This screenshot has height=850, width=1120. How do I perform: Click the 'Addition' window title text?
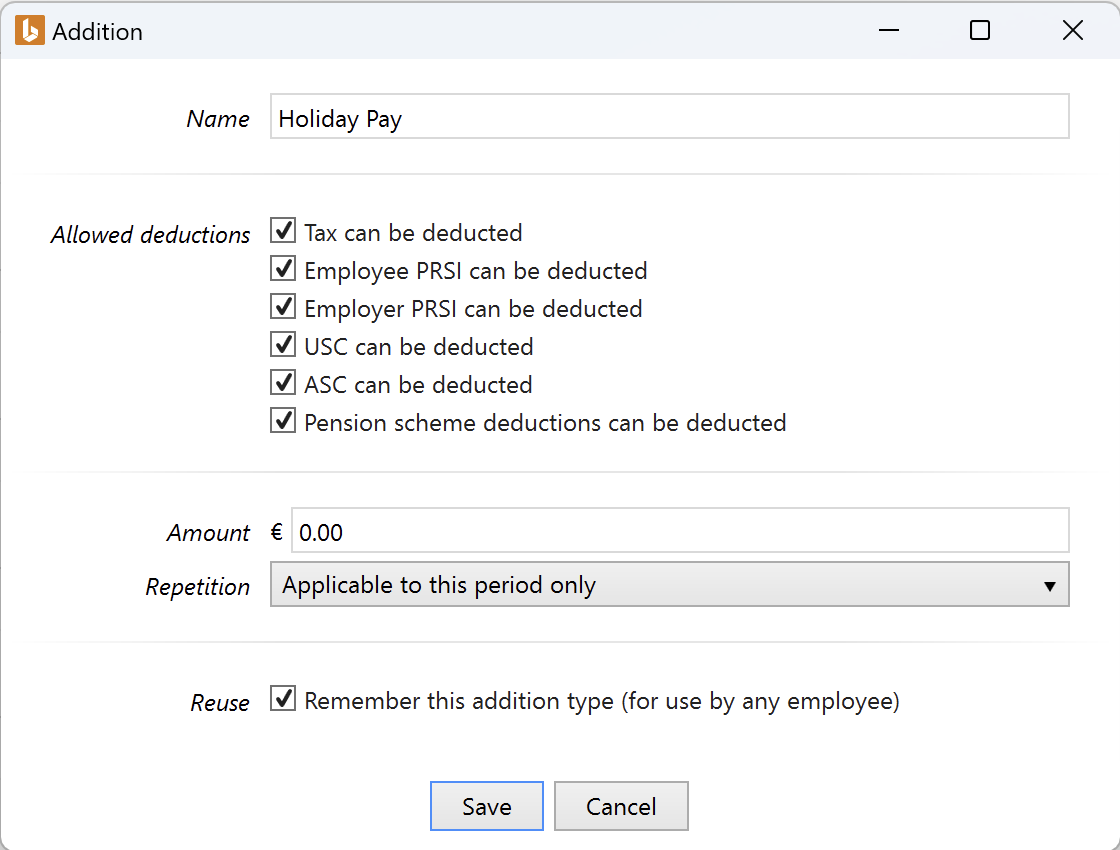(x=97, y=32)
